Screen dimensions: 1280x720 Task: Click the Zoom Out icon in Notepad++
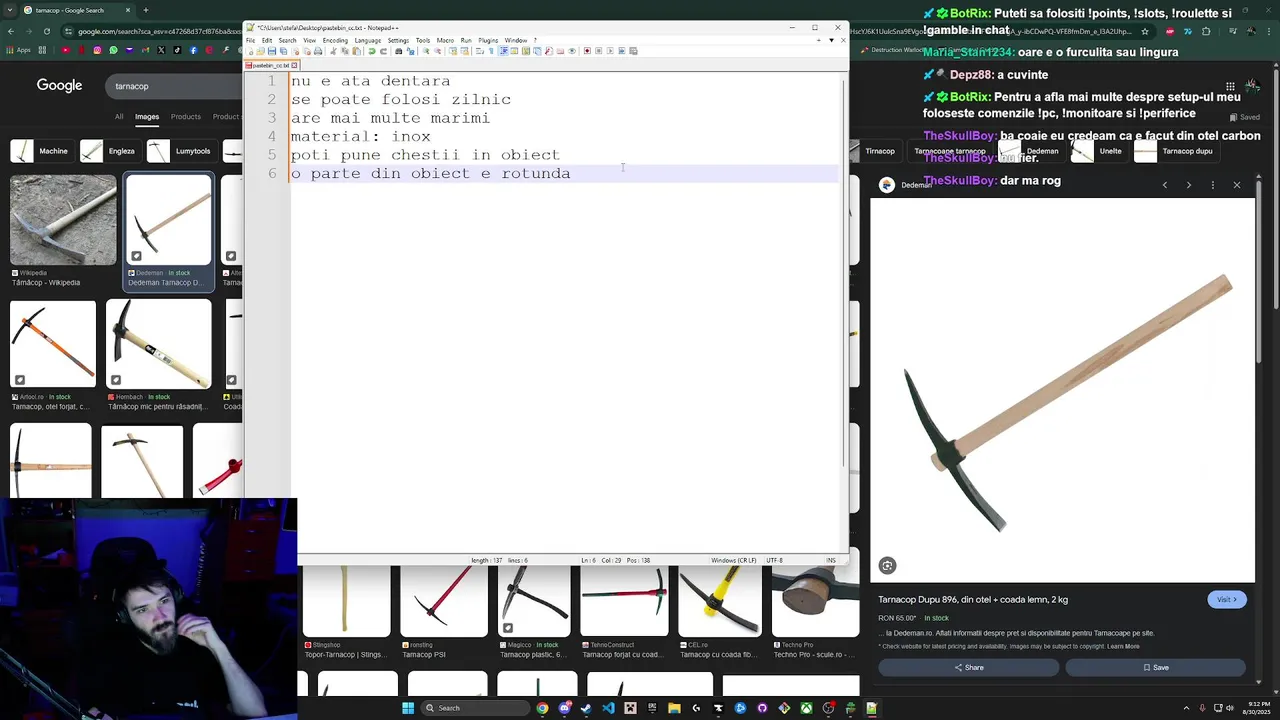point(437,50)
